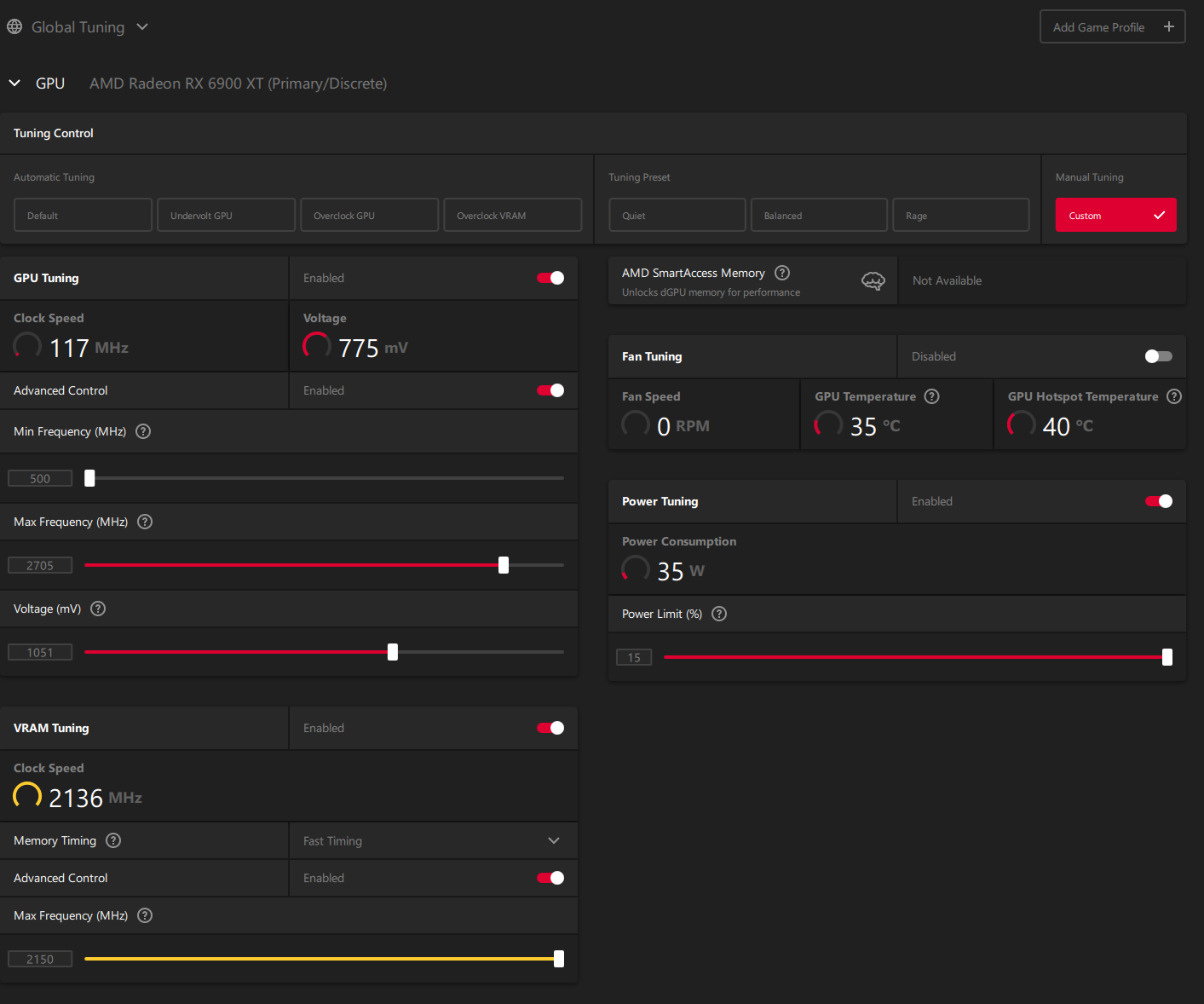Open help for Voltage (mV)

click(x=98, y=609)
